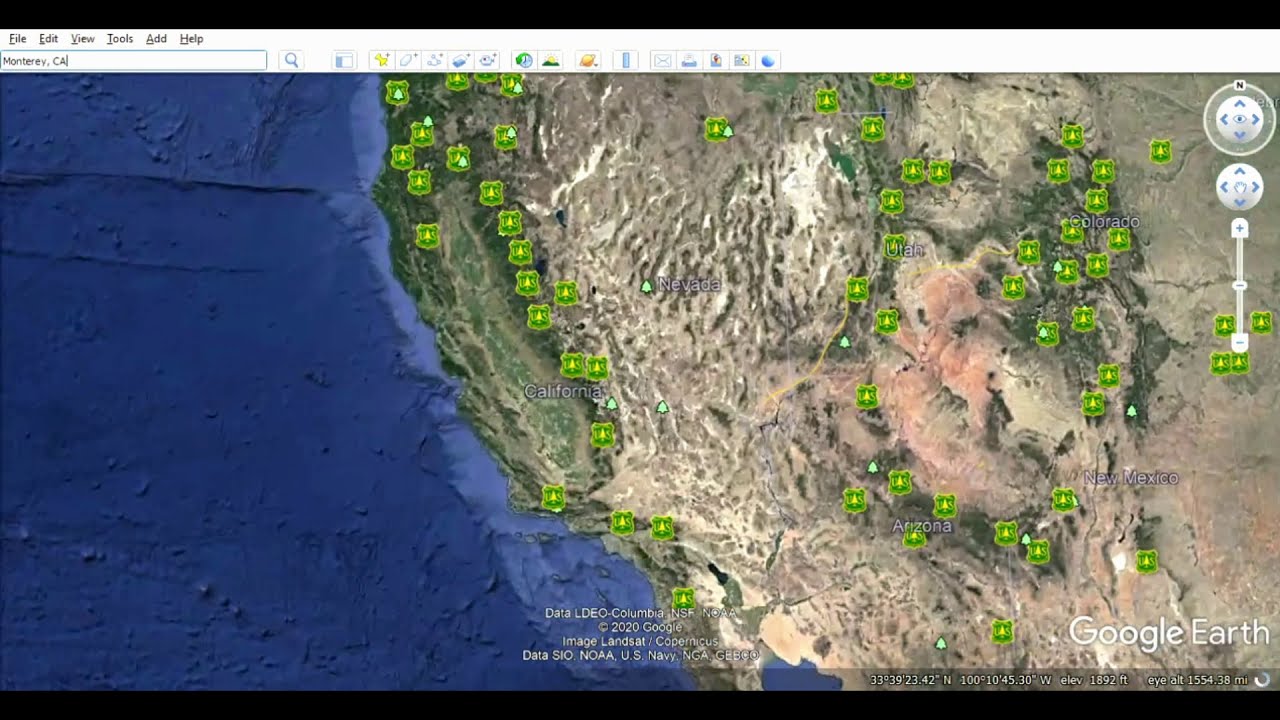Click the hand icon in Move joystick
The width and height of the screenshot is (1280, 720).
coord(1240,187)
